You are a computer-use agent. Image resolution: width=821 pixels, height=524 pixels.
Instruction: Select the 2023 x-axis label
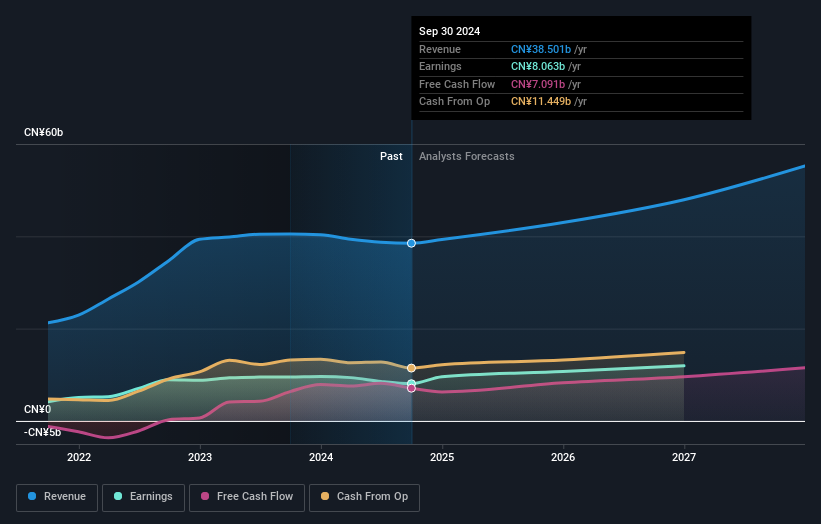tap(200, 458)
